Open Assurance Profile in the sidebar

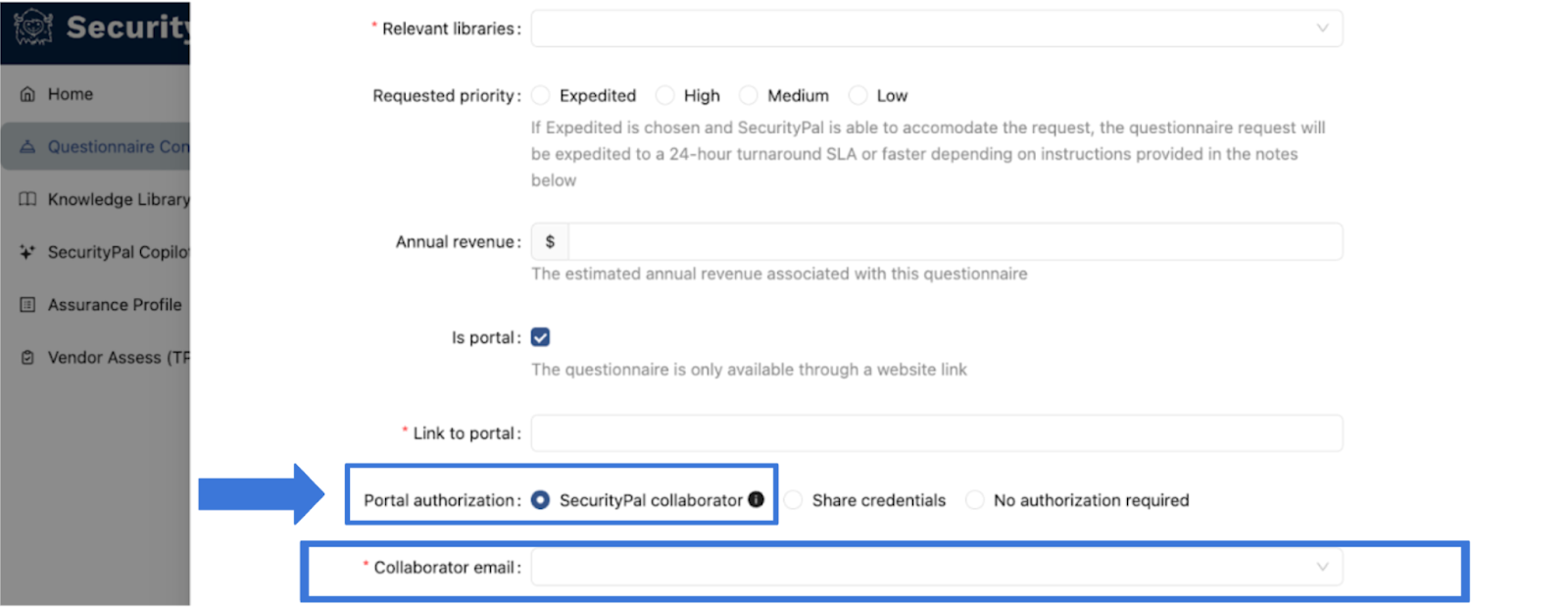[x=95, y=305]
